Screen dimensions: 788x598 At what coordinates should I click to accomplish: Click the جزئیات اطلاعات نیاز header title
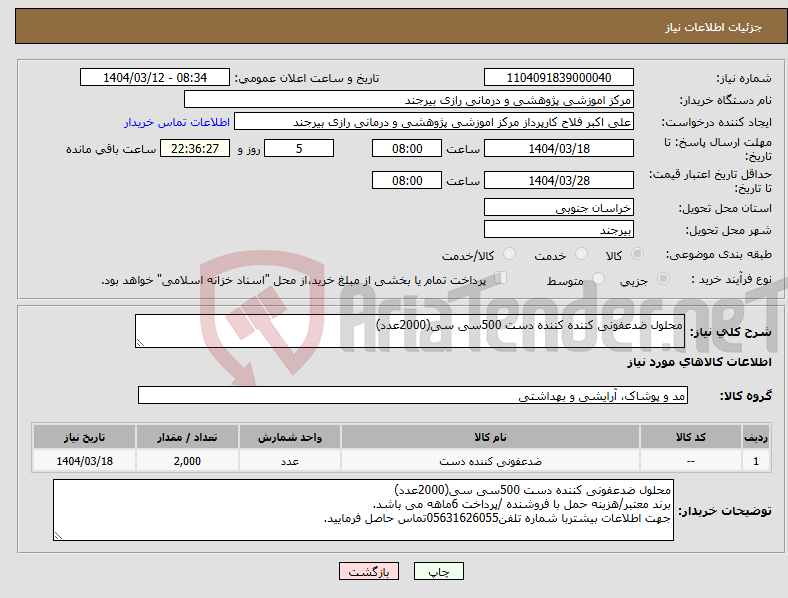tap(714, 27)
